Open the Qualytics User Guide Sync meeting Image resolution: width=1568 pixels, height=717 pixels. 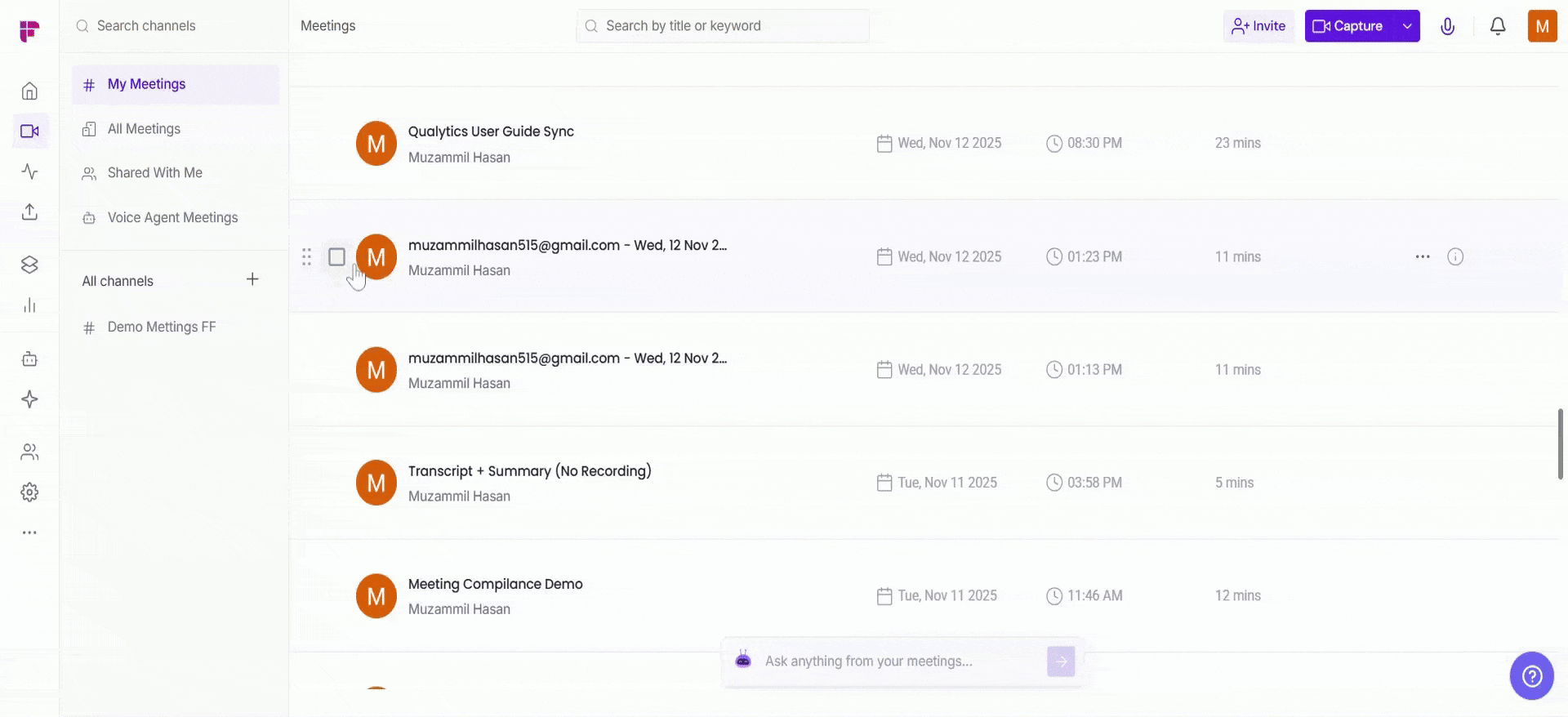click(491, 131)
